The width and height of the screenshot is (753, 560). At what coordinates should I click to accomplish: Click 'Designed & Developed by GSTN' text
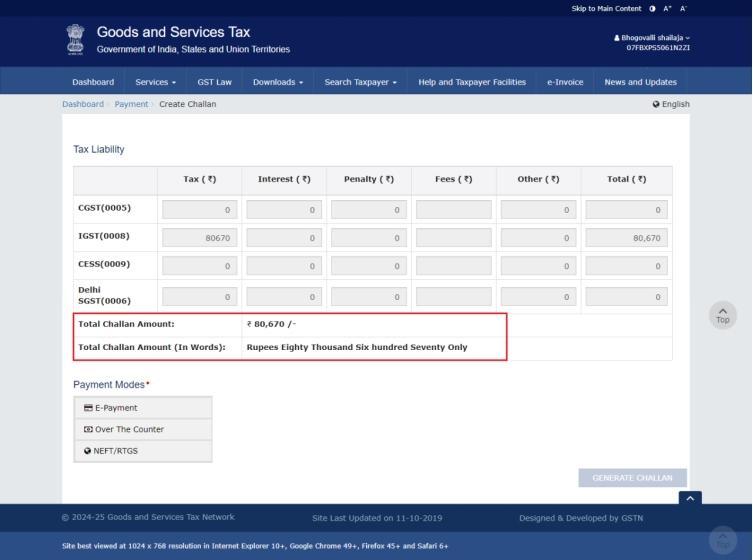coord(581,518)
